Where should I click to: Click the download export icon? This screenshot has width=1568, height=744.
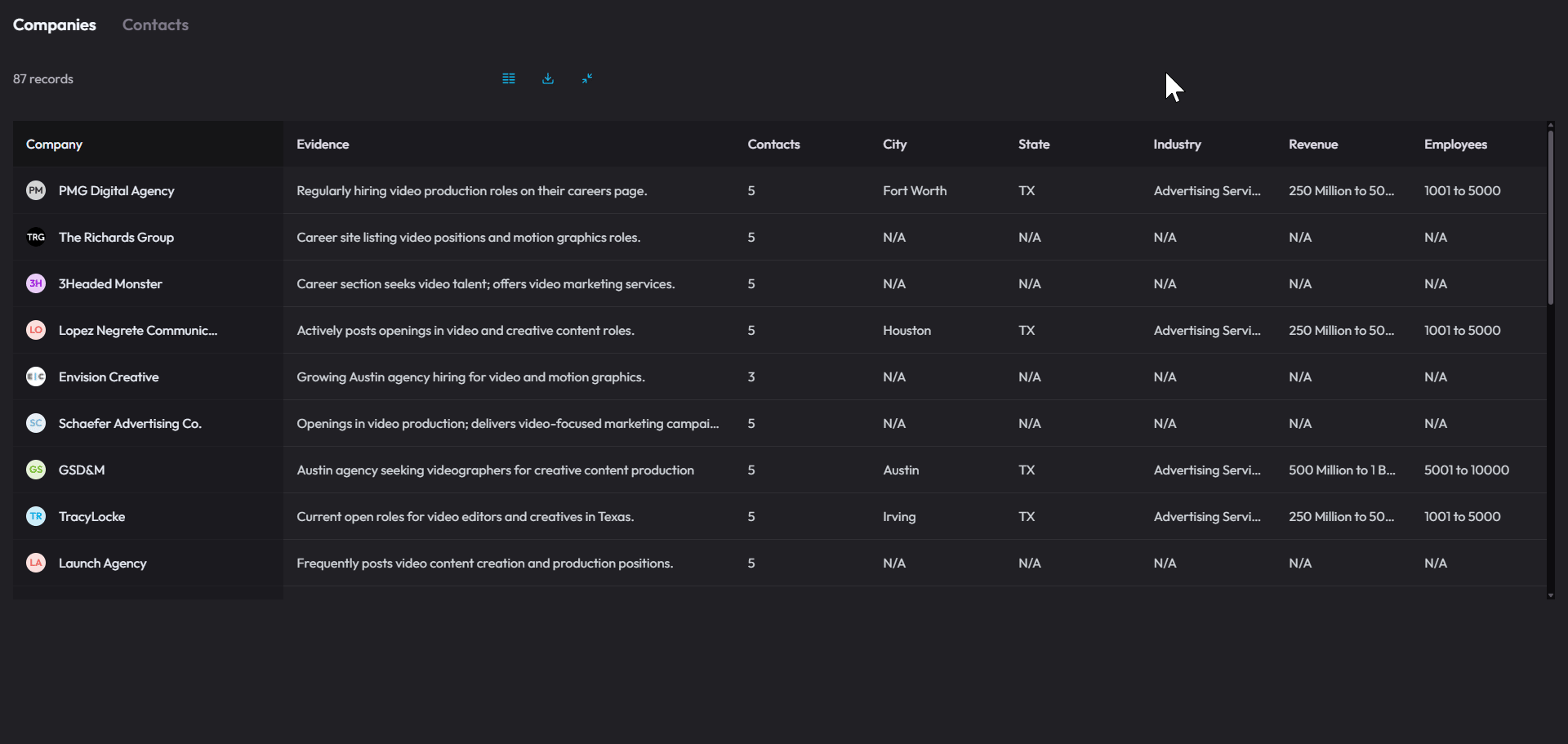[548, 78]
